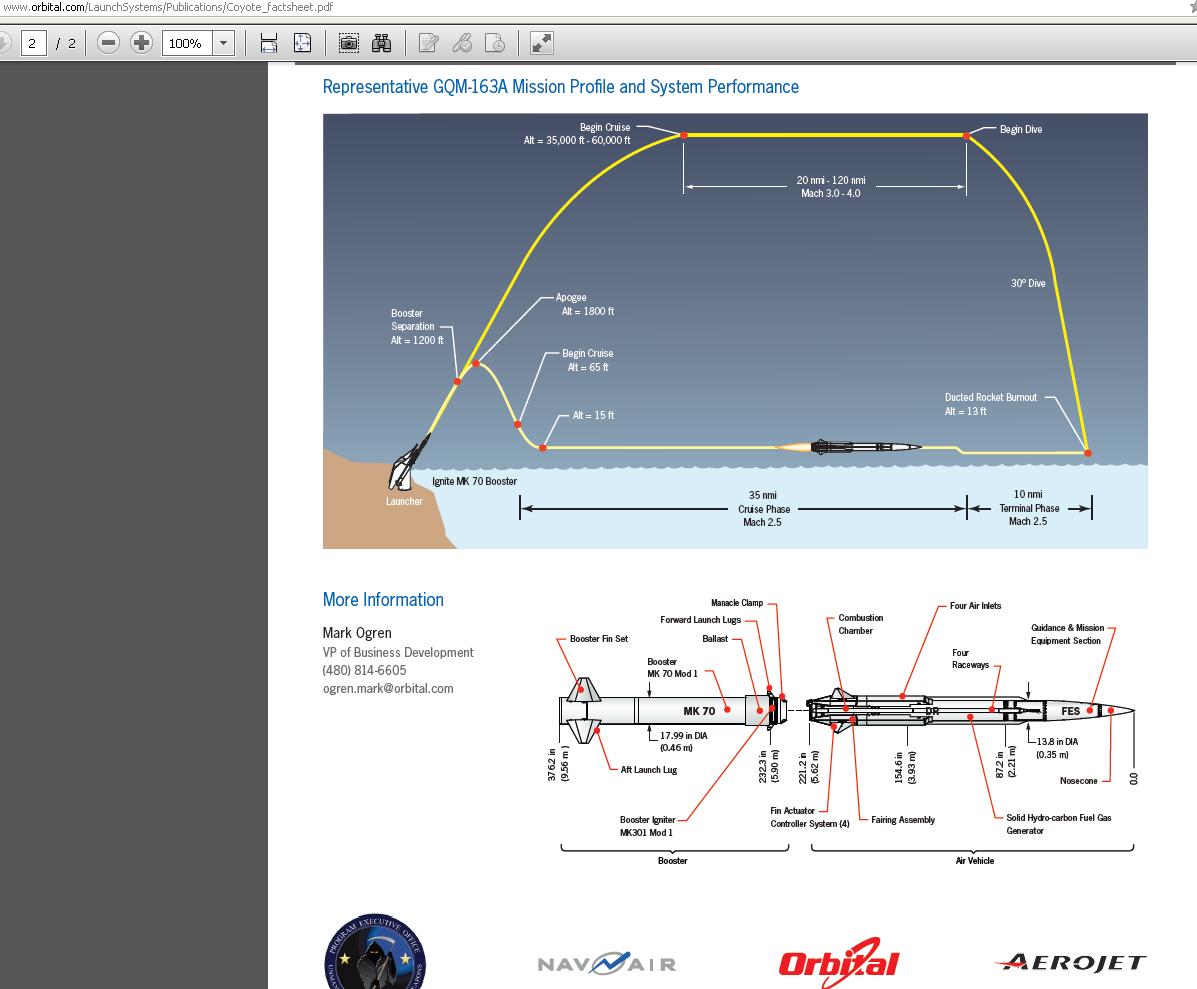The height and width of the screenshot is (989, 1197).
Task: Click the 'Nosecone' label
Action: 1078,781
